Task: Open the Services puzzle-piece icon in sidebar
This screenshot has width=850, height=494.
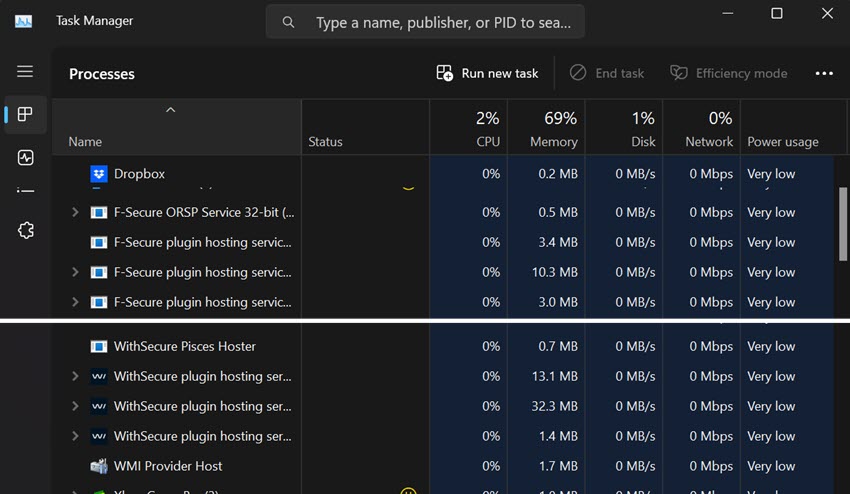Action: [x=25, y=230]
